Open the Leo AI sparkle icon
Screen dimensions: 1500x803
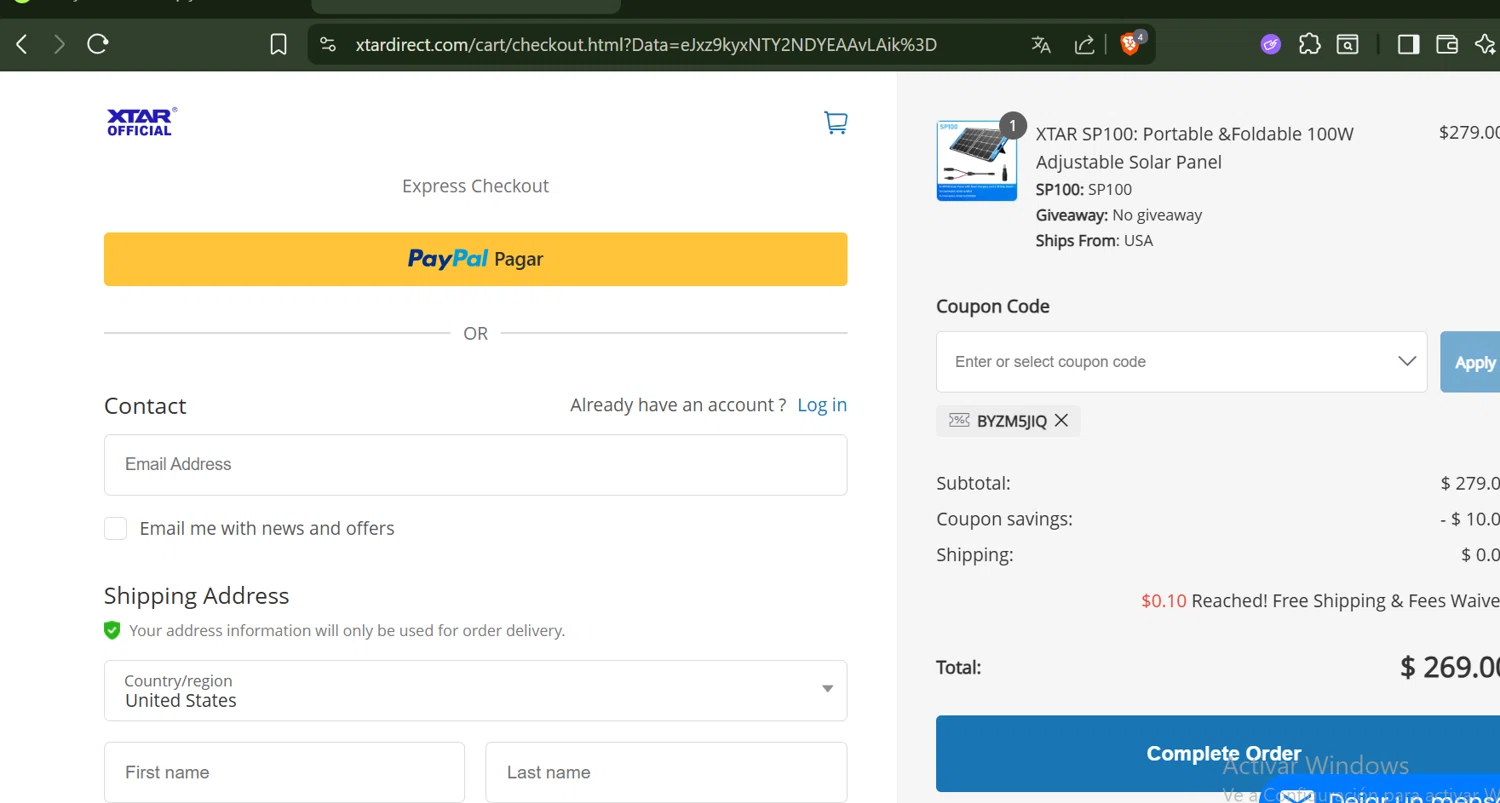pos(1485,44)
